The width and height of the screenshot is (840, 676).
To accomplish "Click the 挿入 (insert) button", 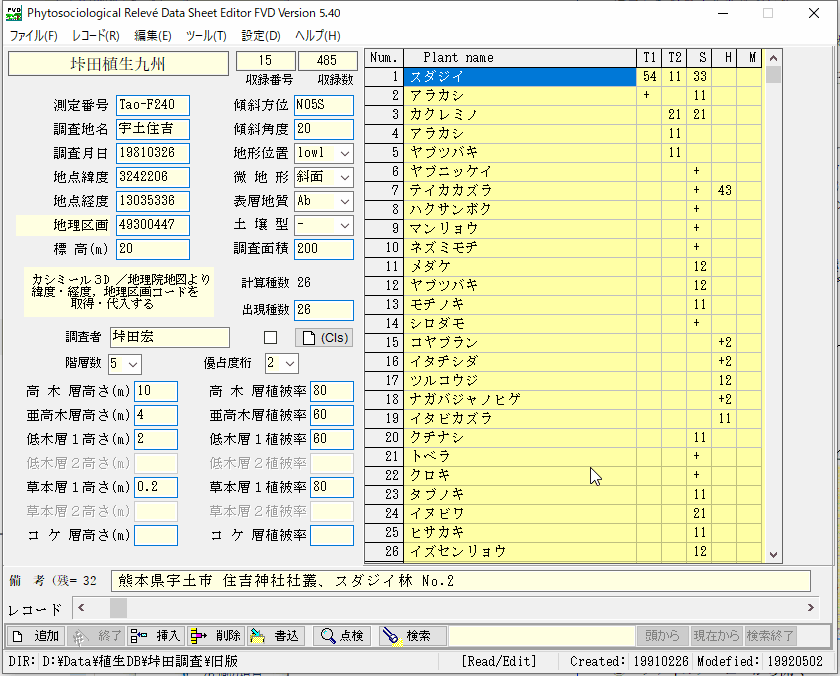I will pyautogui.click(x=156, y=636).
